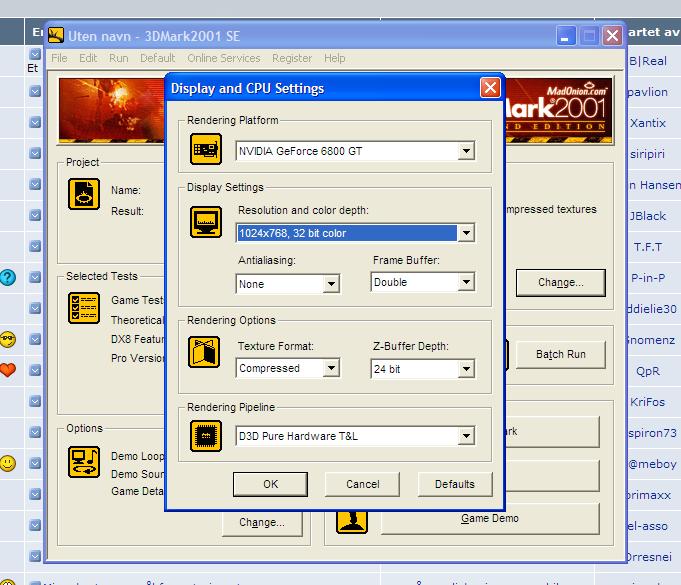
Task: Open the Texture Format dropdown
Action: pos(331,368)
